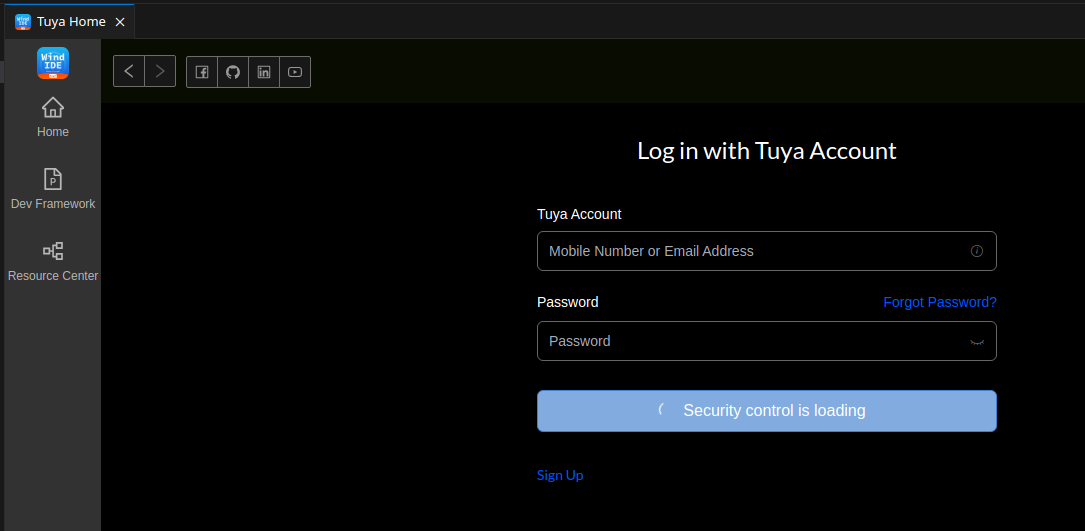Click the Wind IDE logo icon
The height and width of the screenshot is (531, 1085).
pos(53,63)
